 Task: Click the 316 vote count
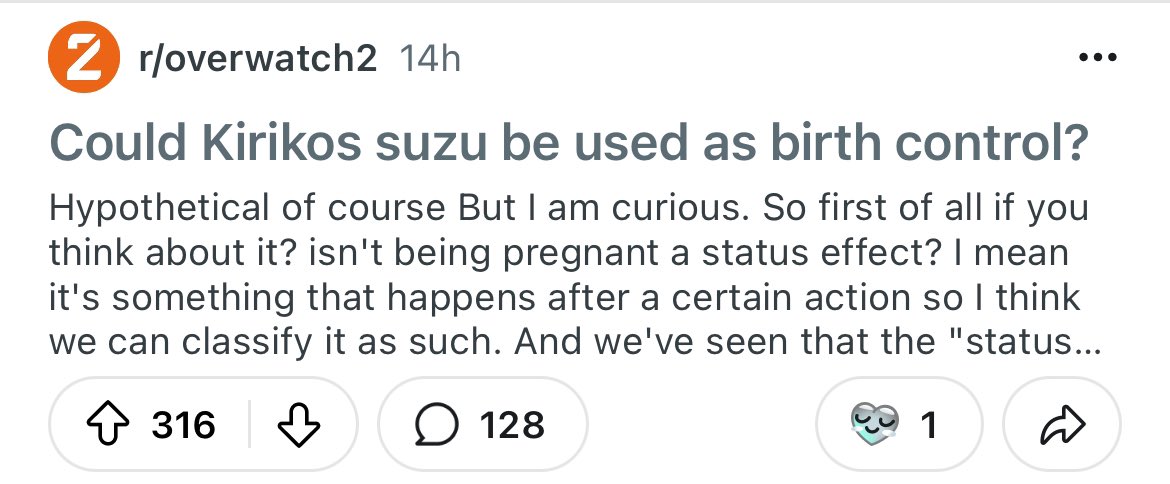click(x=183, y=425)
